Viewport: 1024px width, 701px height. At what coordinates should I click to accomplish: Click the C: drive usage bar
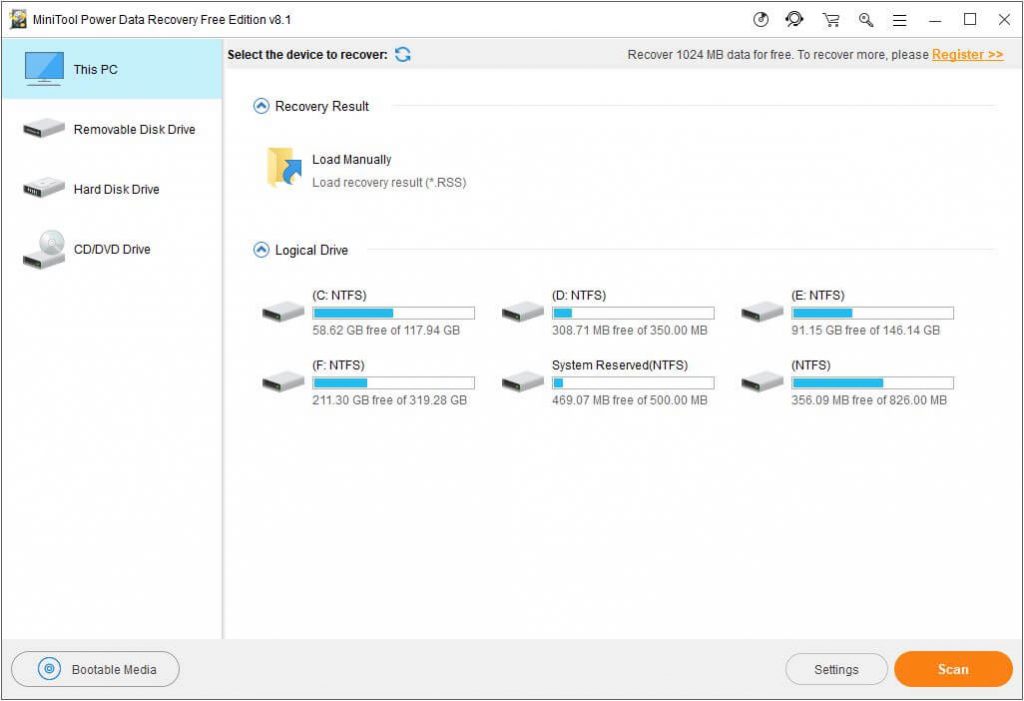[x=394, y=313]
